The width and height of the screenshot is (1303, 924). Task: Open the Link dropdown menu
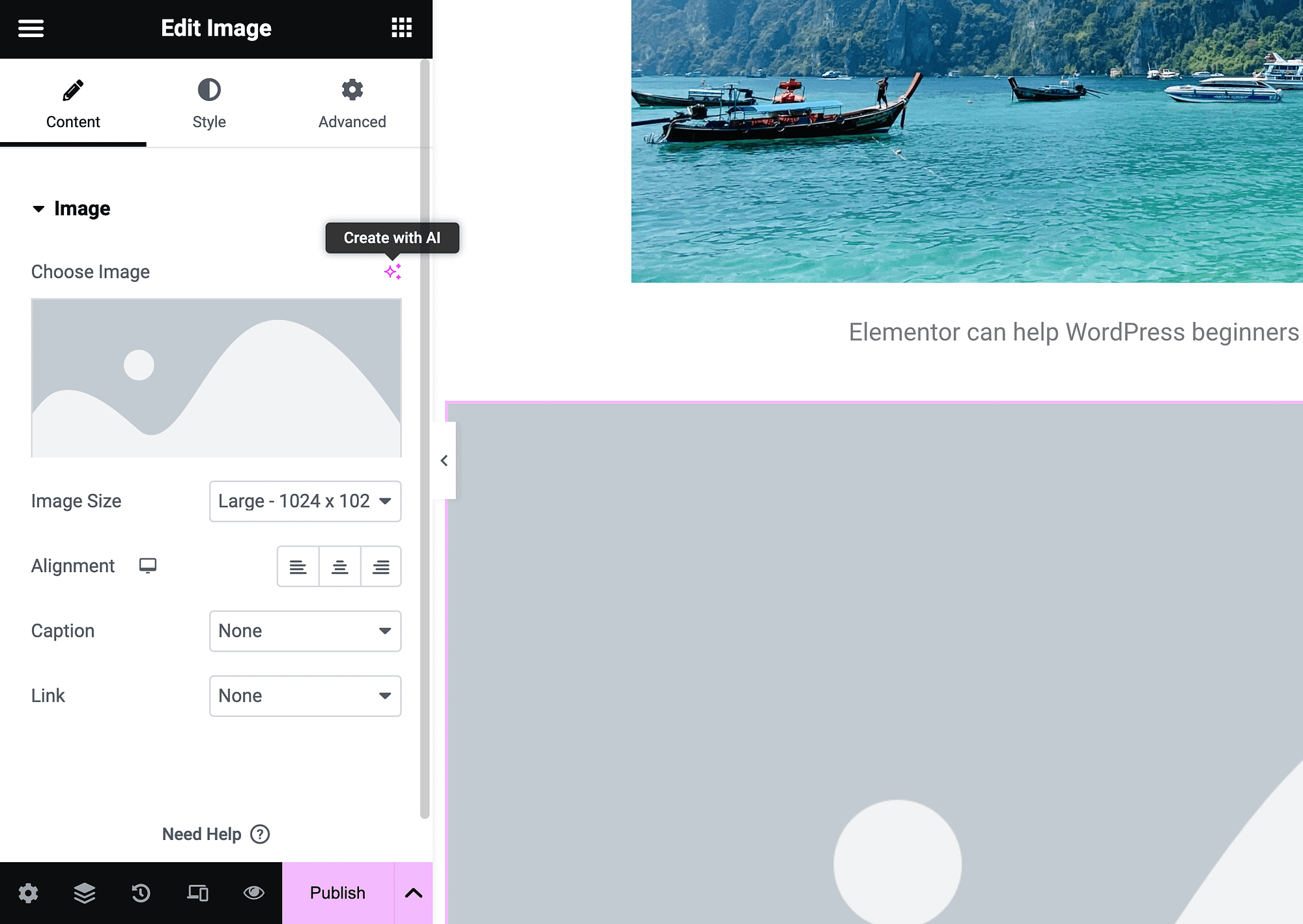[305, 695]
